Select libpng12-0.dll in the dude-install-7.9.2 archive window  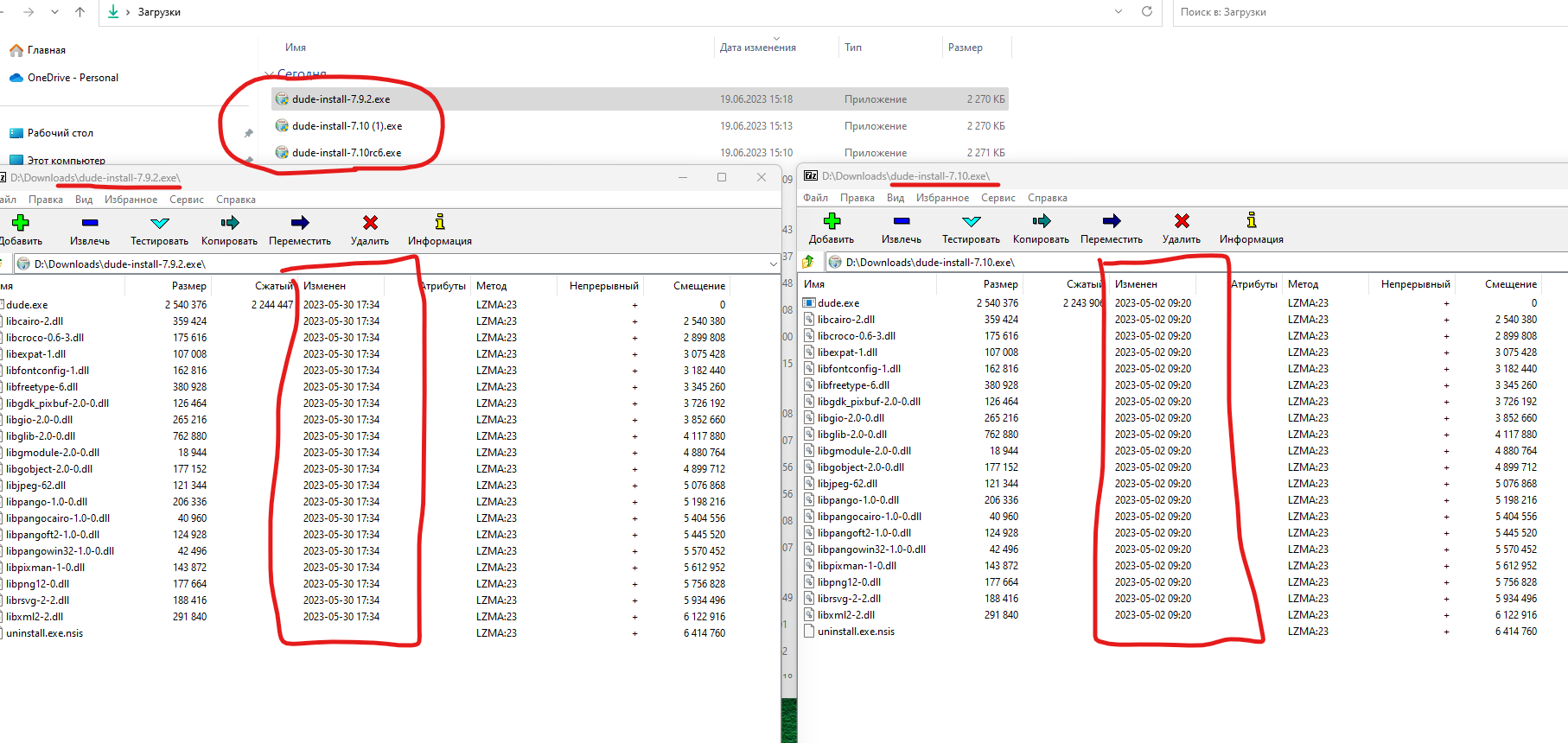click(x=37, y=584)
